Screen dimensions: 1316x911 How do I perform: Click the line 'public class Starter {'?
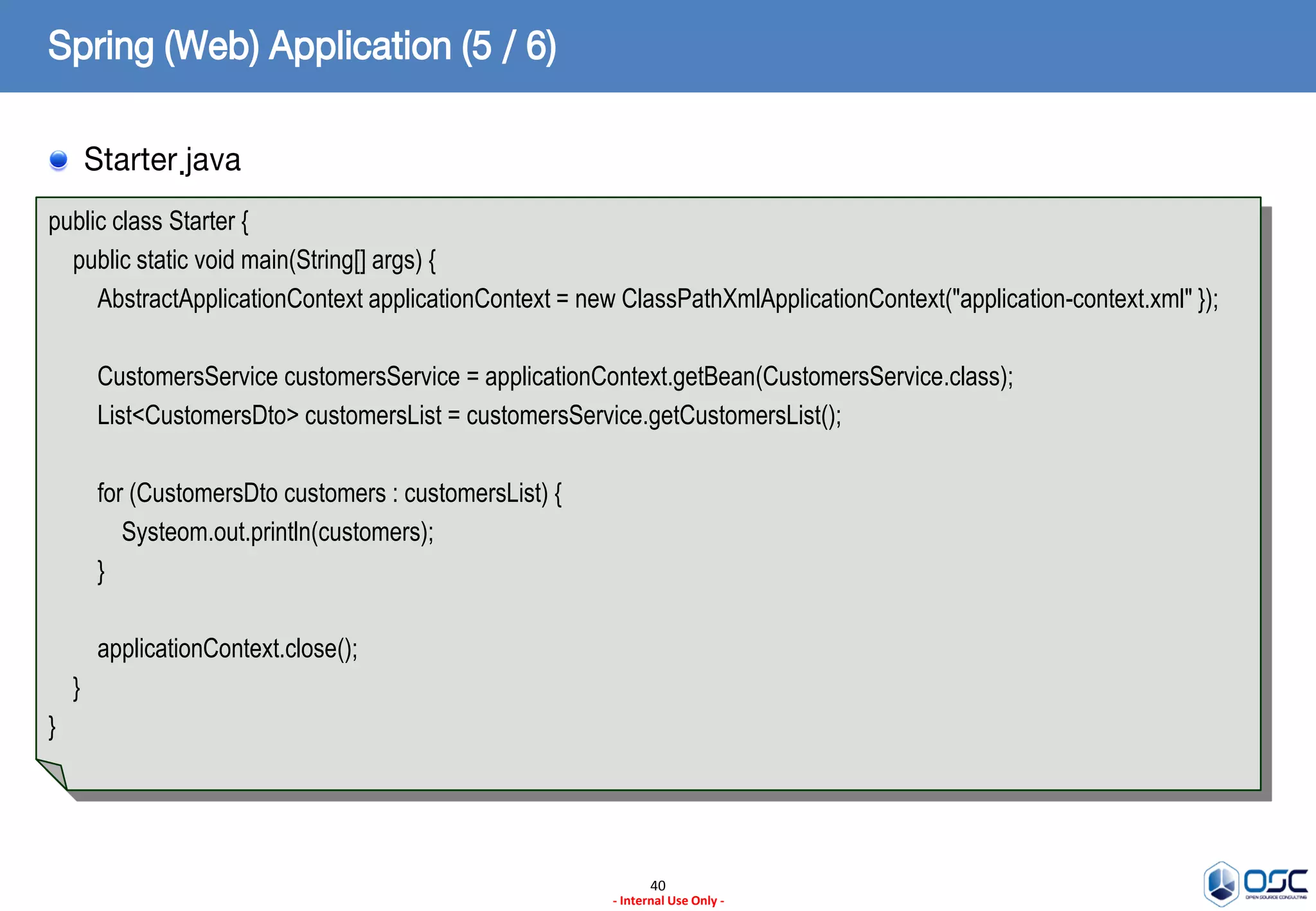click(x=148, y=222)
